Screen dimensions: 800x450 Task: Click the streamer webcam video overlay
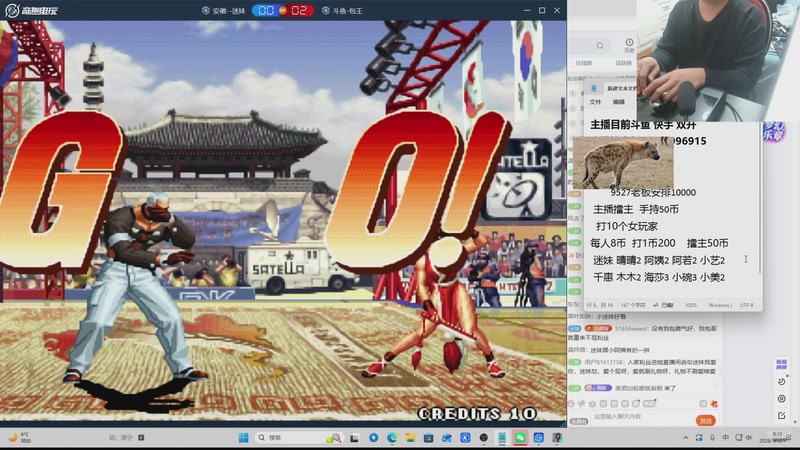coord(718,61)
